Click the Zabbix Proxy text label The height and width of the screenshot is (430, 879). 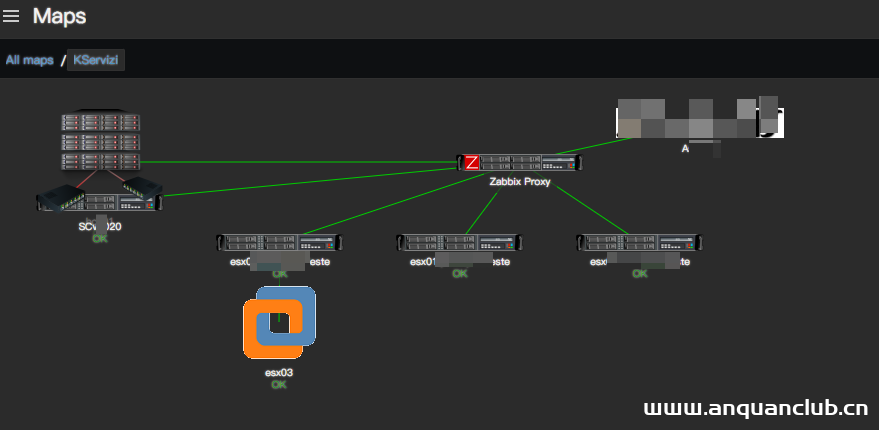(519, 182)
